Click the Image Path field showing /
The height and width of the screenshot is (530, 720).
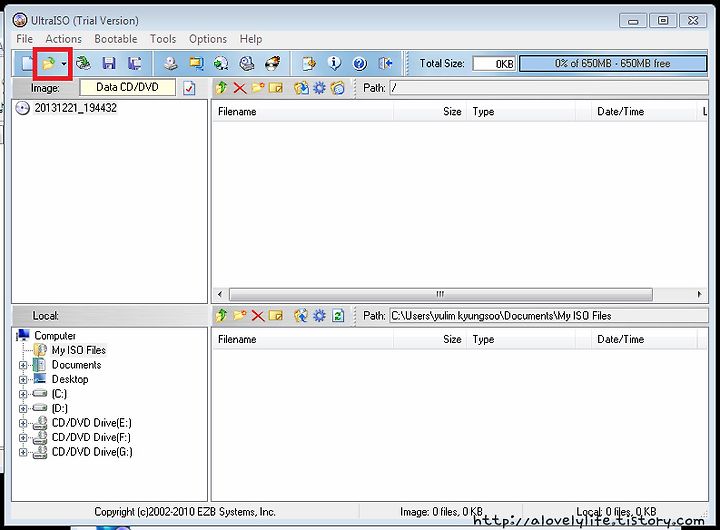coord(549,87)
